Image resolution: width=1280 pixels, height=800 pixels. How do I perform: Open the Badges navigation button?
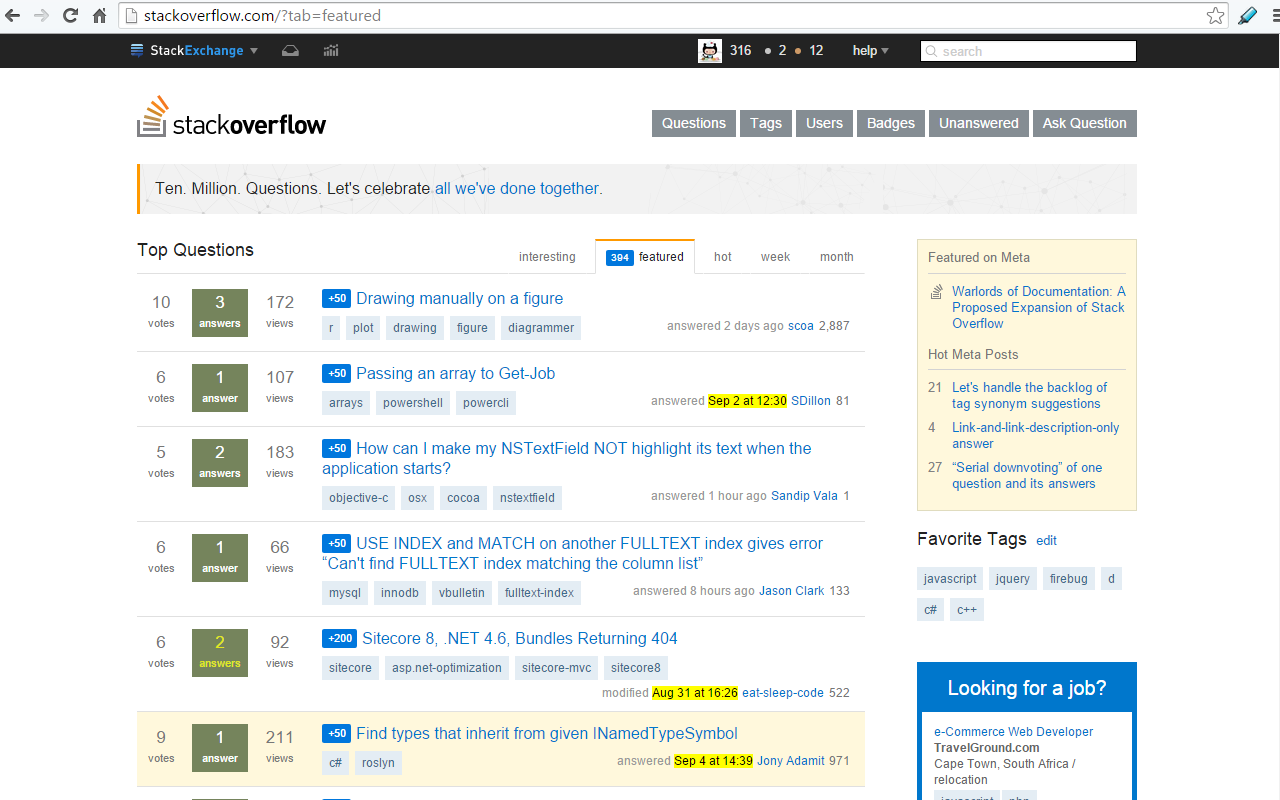(891, 123)
